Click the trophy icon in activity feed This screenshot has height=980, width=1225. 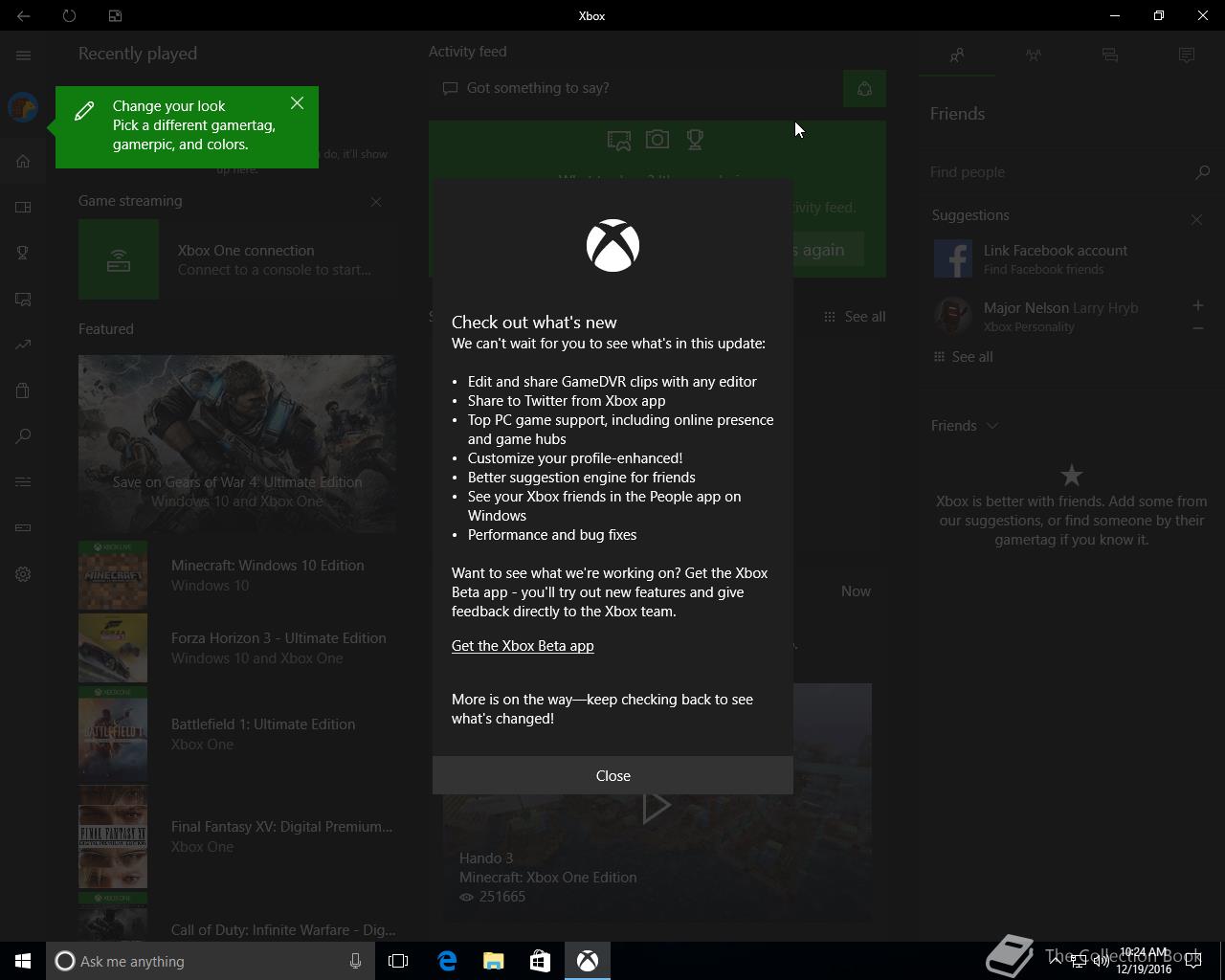click(x=695, y=140)
